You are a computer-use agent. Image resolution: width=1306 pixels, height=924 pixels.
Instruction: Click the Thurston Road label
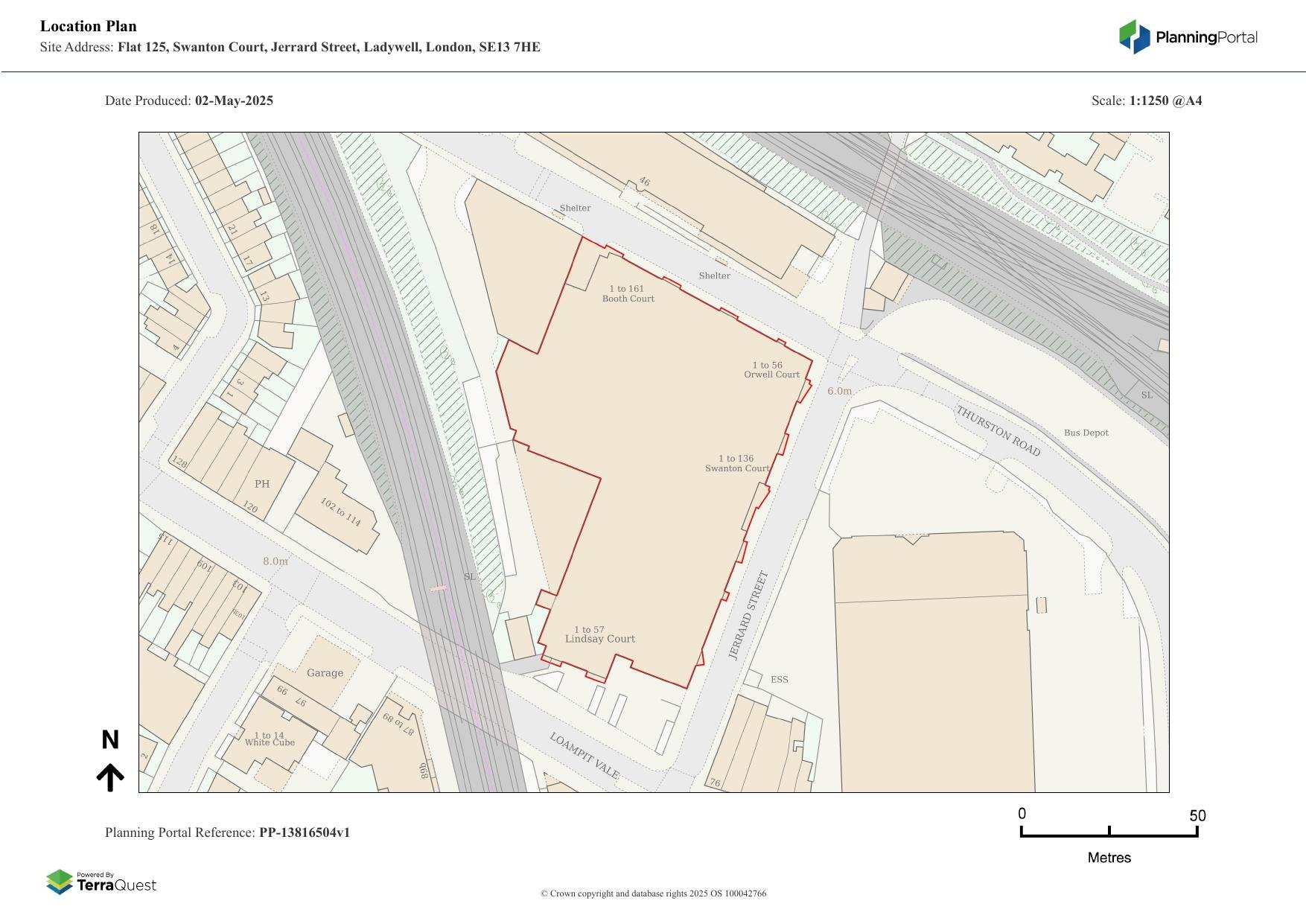pos(998,431)
